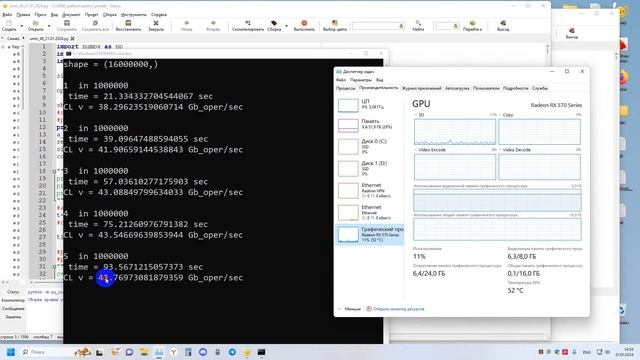Switch to Службы tab in Task Manager
The width and height of the screenshot is (640, 360).
(x=540, y=88)
